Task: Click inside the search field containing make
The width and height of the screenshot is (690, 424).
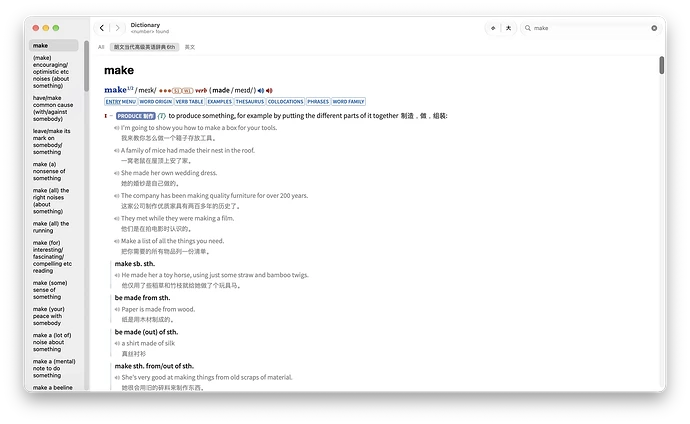Action: [x=591, y=28]
